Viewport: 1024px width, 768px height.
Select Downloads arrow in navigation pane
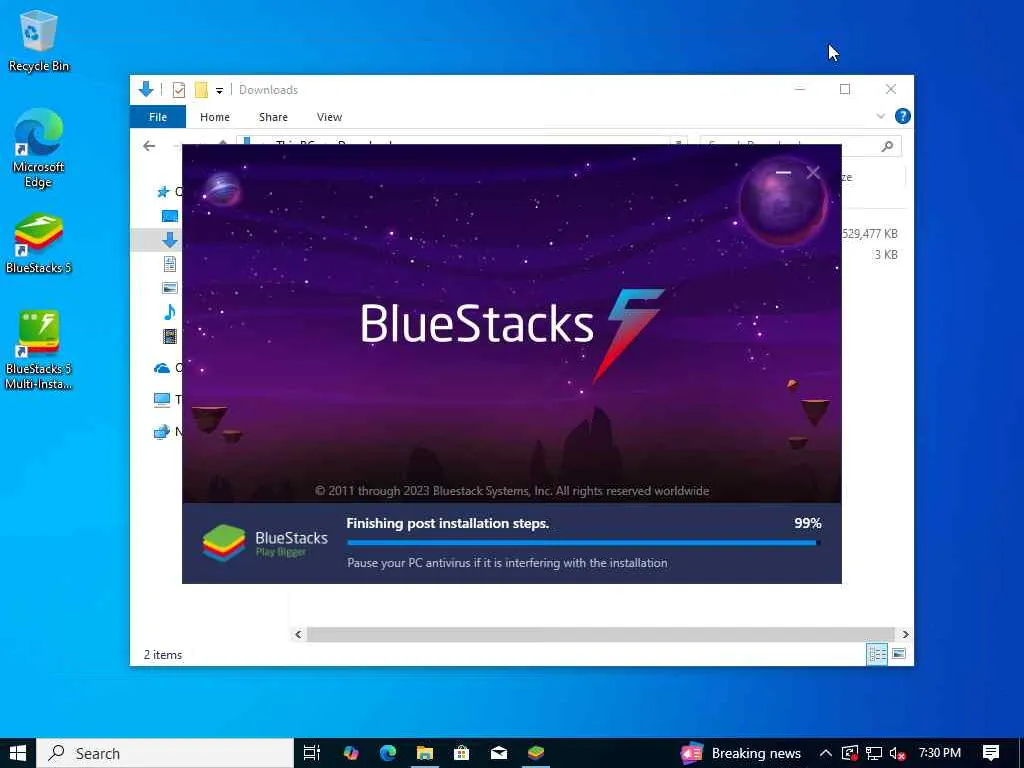click(x=170, y=240)
